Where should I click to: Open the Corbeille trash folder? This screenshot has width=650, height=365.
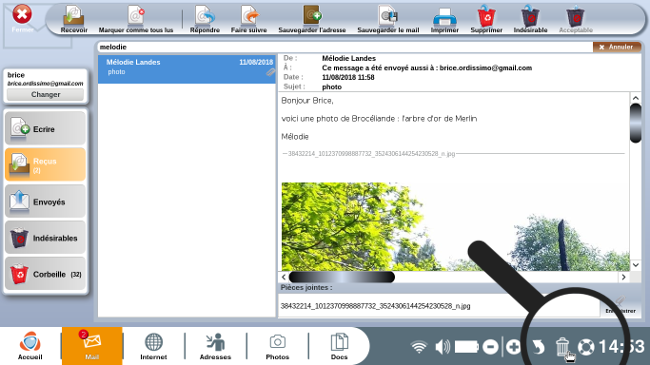[x=46, y=274]
